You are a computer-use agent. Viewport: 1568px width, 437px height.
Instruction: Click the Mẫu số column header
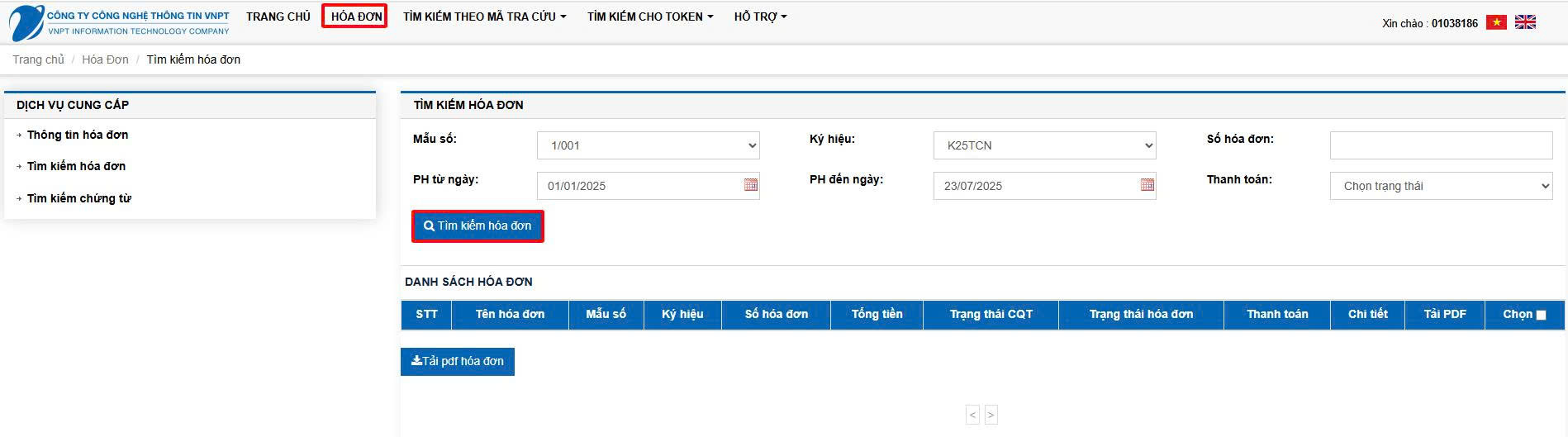point(606,315)
